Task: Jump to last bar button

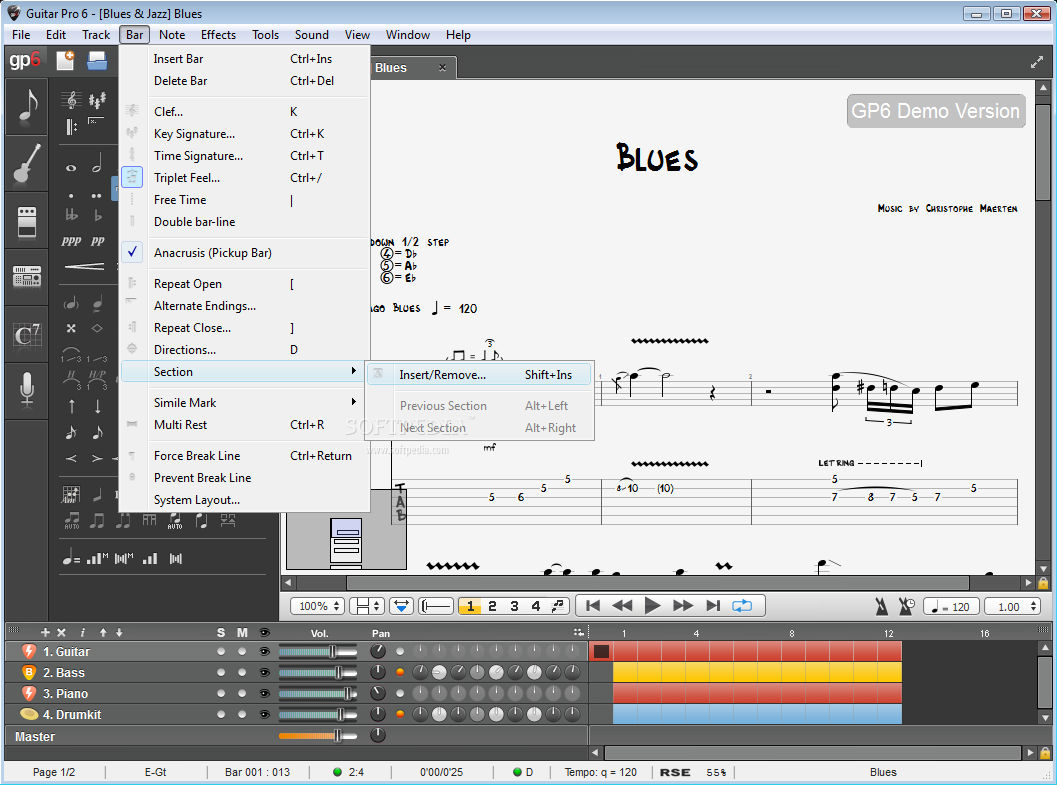Action: point(713,606)
